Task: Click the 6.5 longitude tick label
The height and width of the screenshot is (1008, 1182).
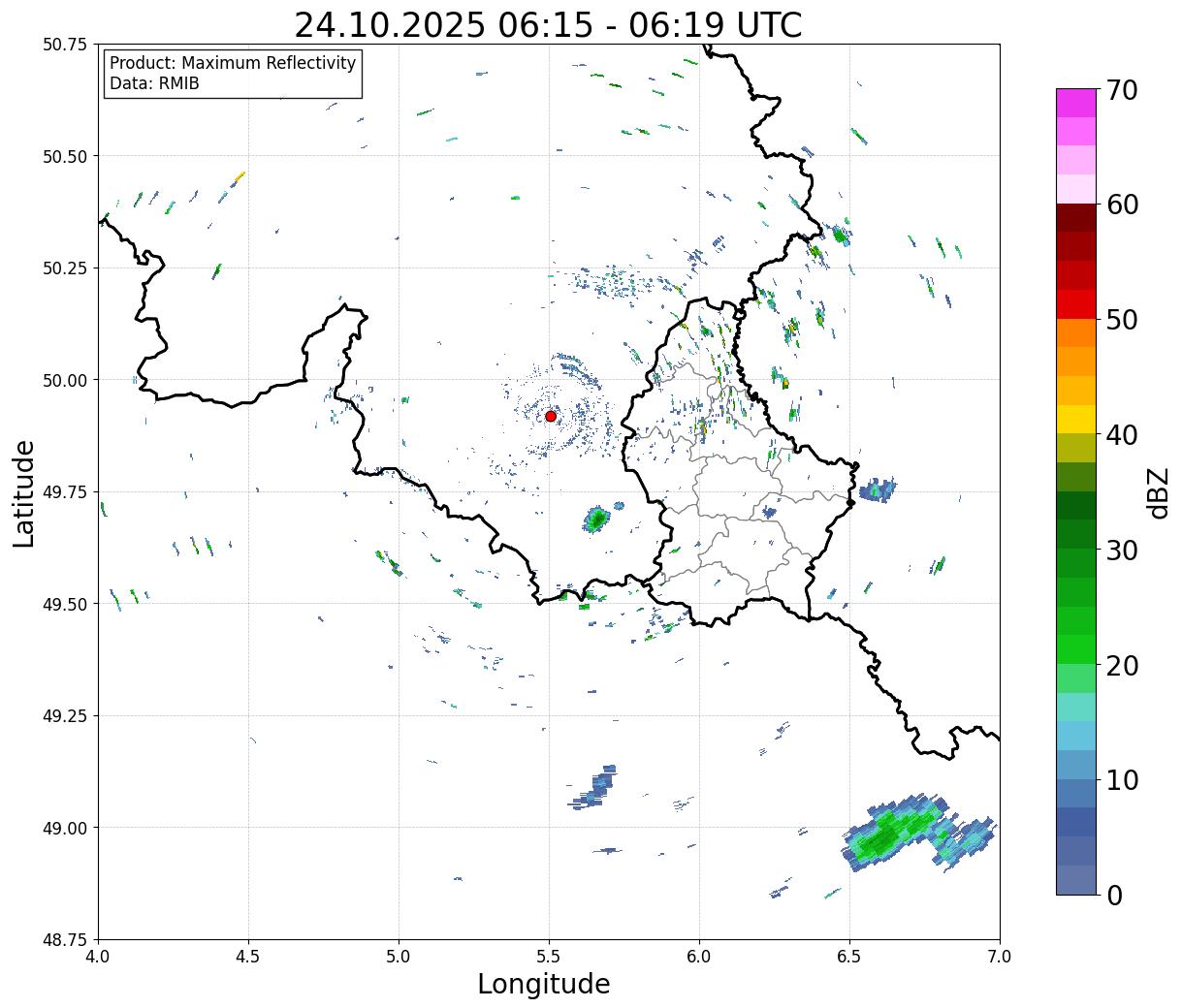Action: [x=849, y=957]
